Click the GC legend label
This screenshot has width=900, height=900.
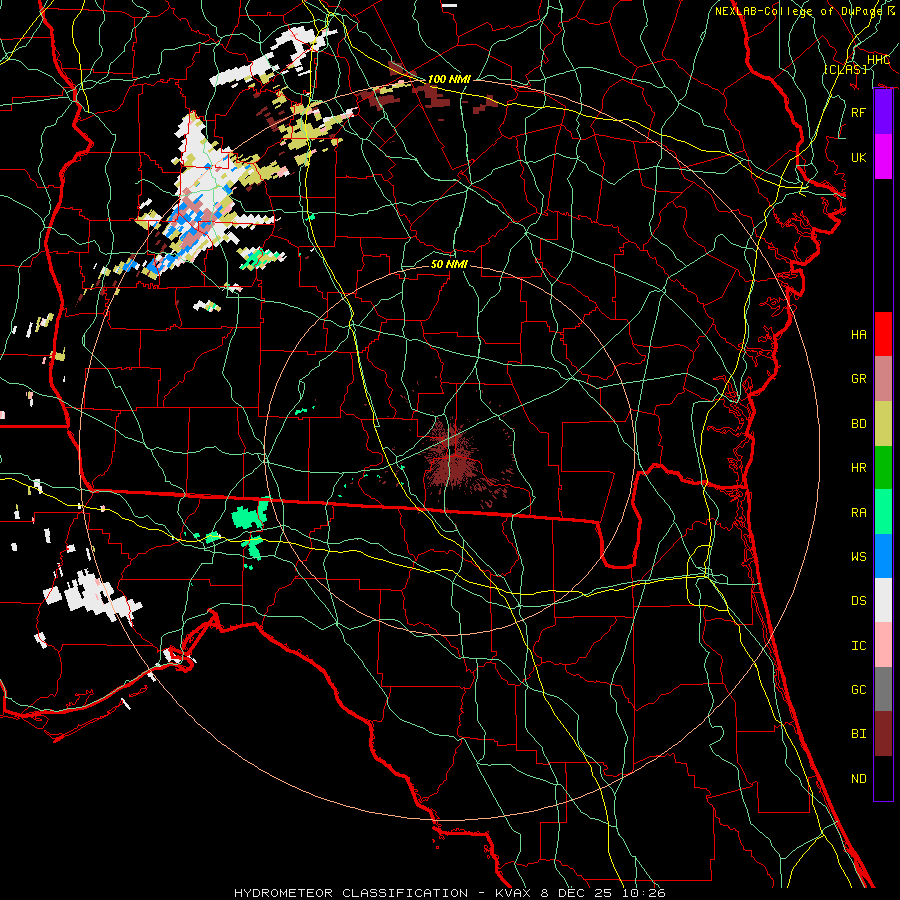point(858,690)
